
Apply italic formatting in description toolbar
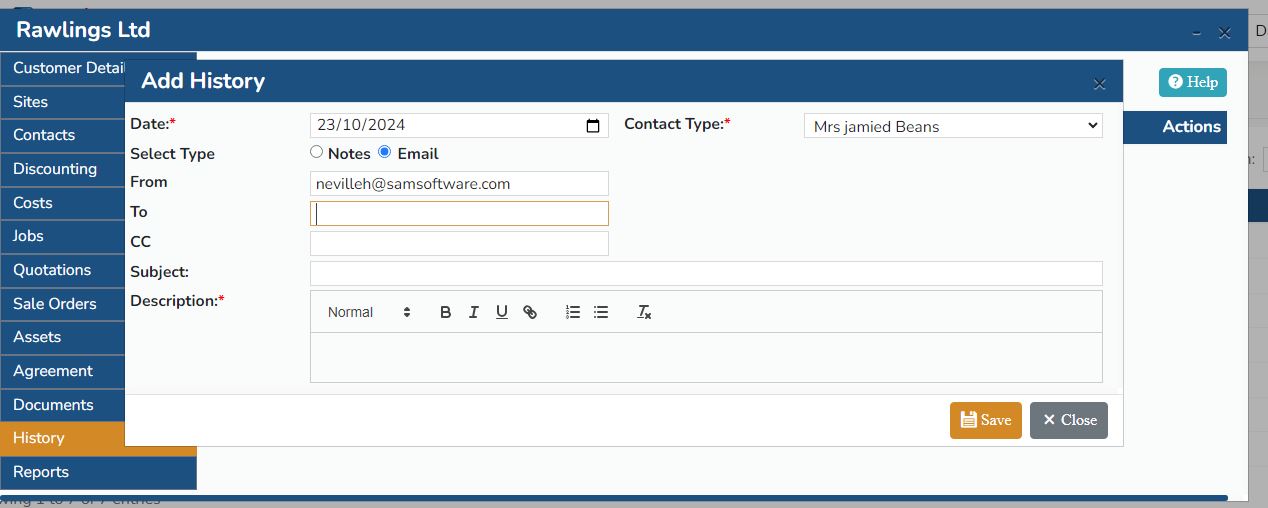click(474, 312)
